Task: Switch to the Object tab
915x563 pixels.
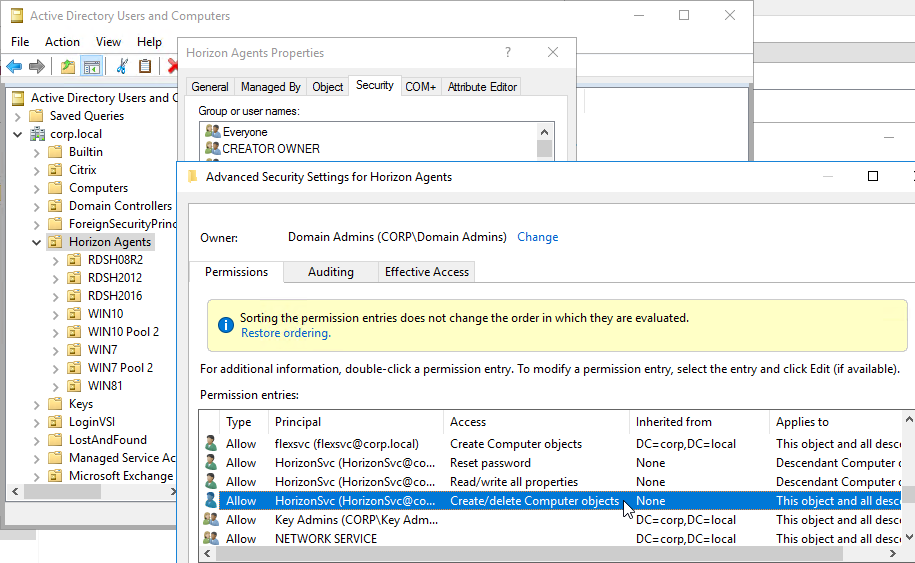Action: point(327,87)
